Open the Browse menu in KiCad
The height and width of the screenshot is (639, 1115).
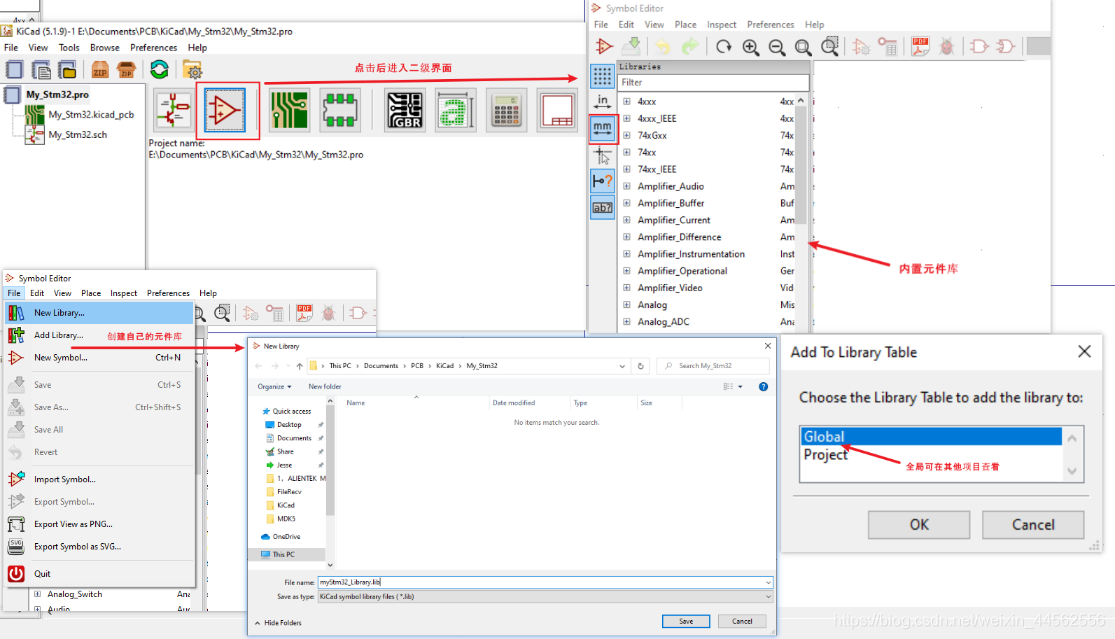105,48
